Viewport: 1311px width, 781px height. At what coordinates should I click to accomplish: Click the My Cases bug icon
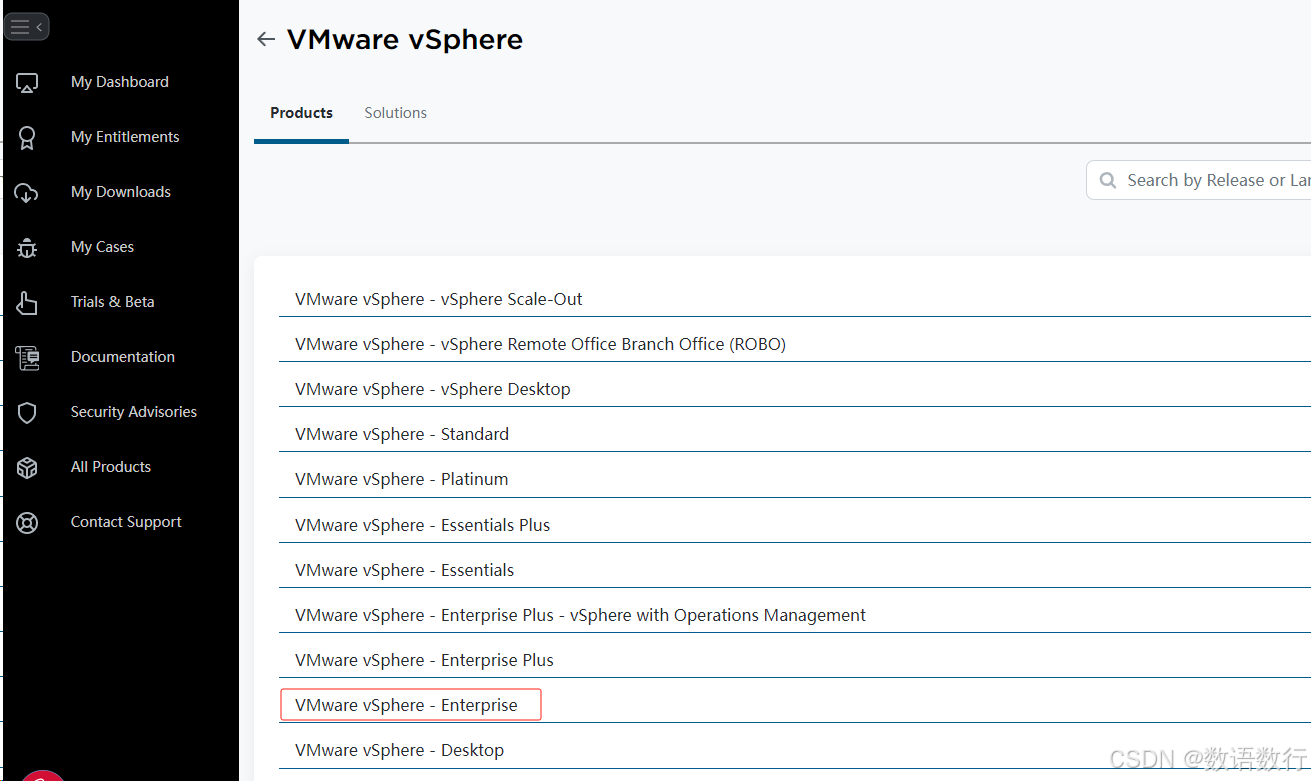click(27, 248)
